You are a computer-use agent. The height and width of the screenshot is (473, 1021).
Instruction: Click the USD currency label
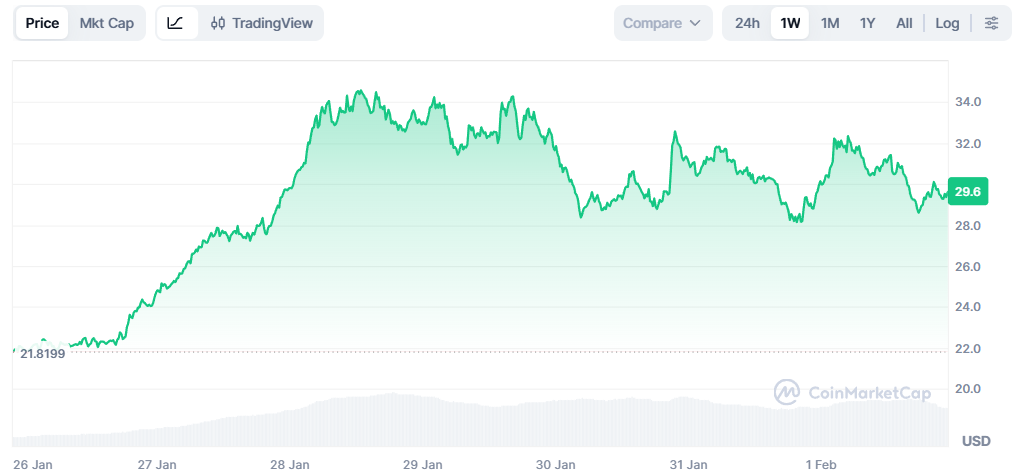tap(975, 441)
